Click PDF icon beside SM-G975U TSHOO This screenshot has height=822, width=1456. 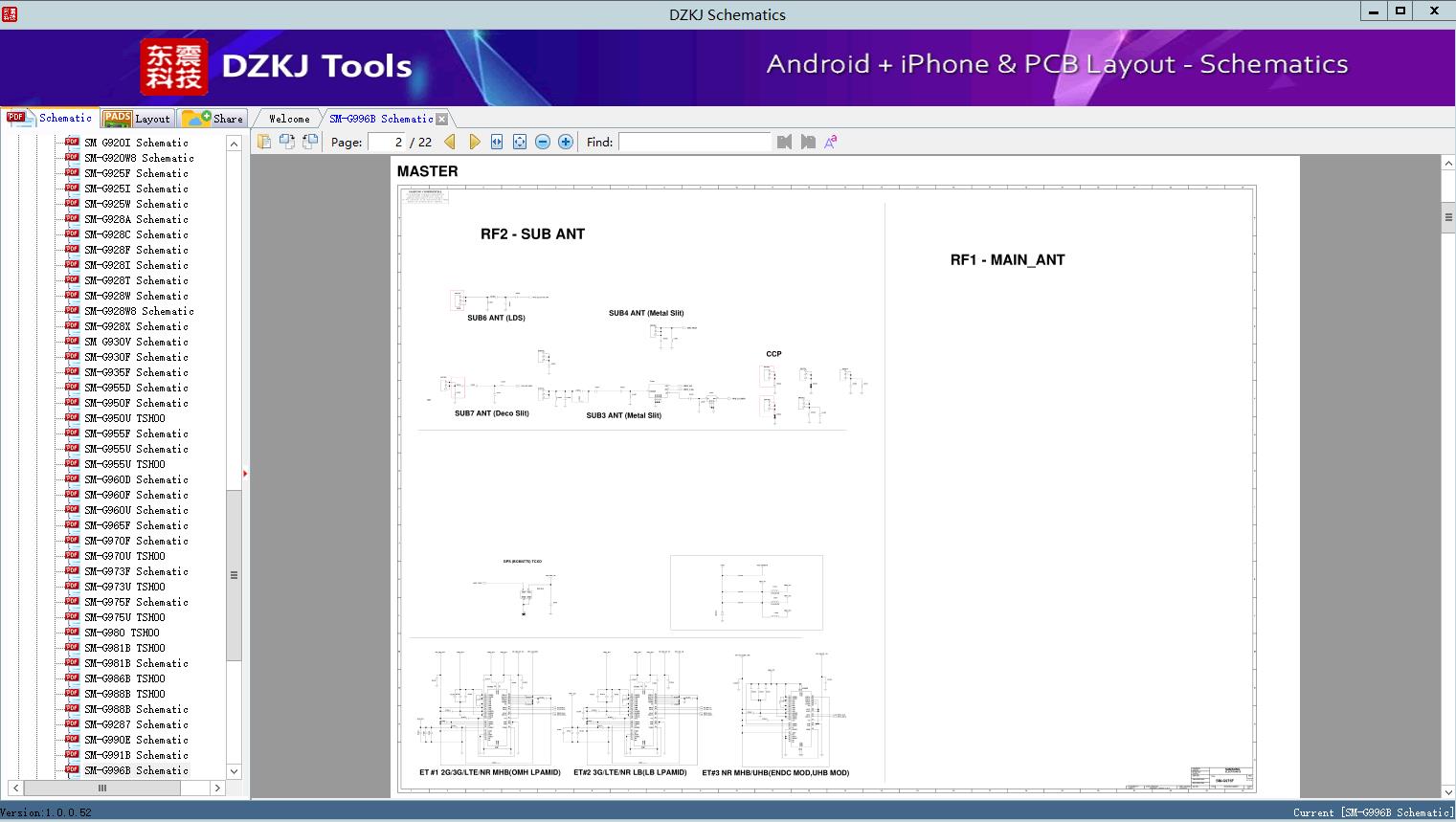point(72,616)
